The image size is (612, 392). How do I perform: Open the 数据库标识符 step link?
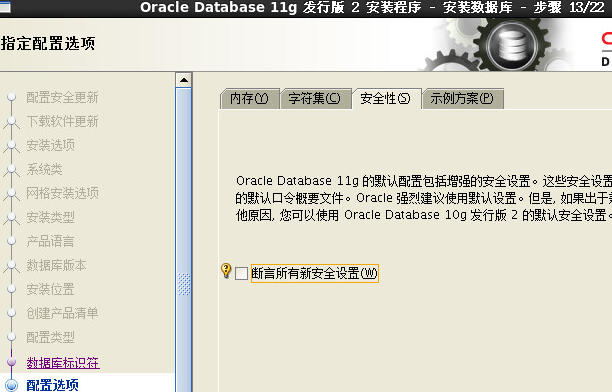[x=63, y=363]
